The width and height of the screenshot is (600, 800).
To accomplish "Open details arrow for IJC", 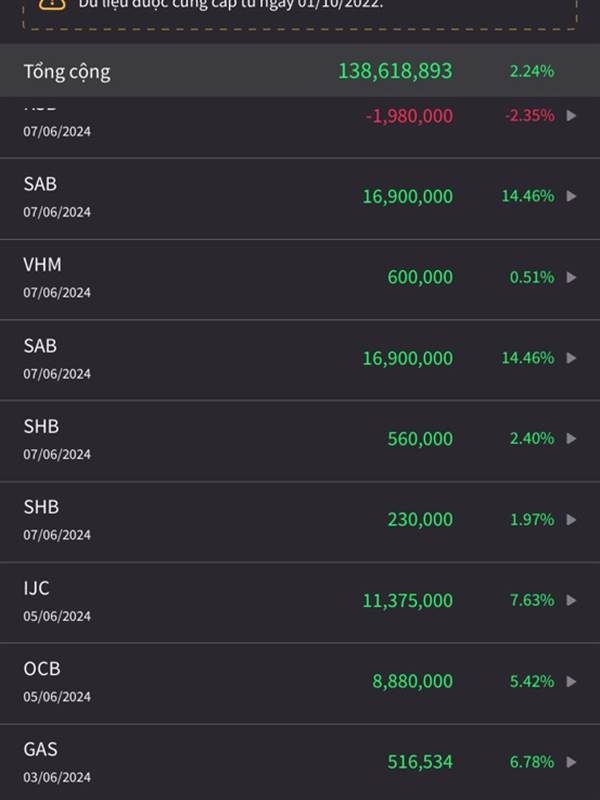I will click(x=571, y=601).
